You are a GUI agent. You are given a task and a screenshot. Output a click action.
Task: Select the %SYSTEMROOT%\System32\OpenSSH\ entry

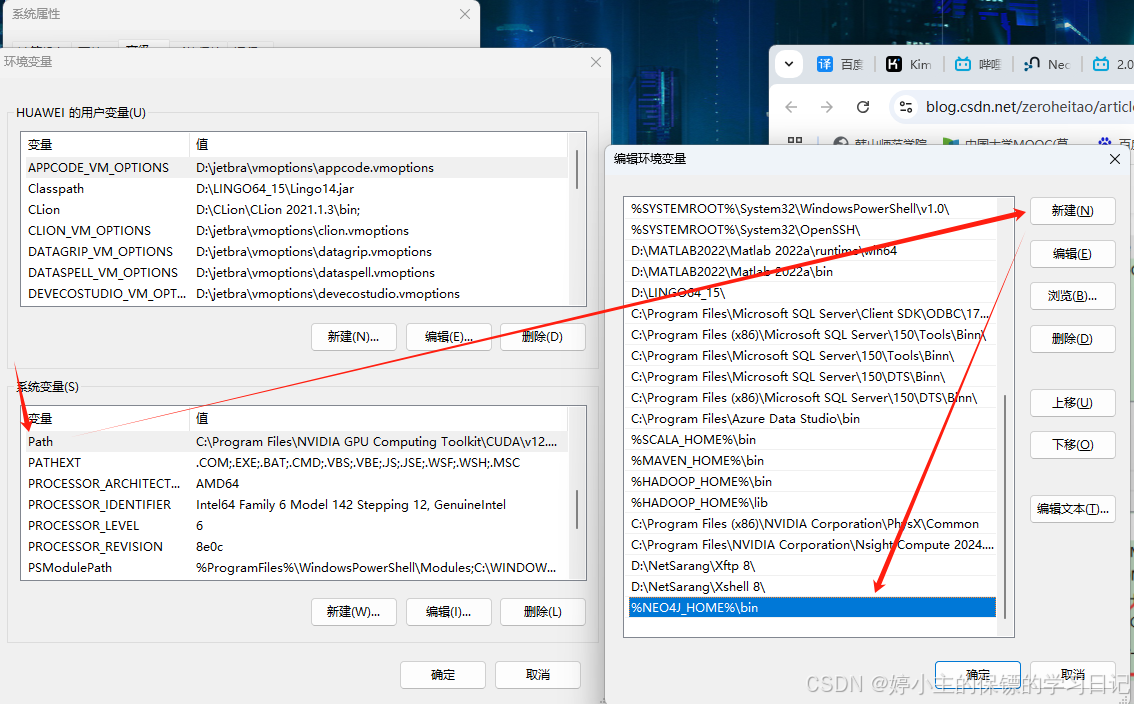point(812,229)
